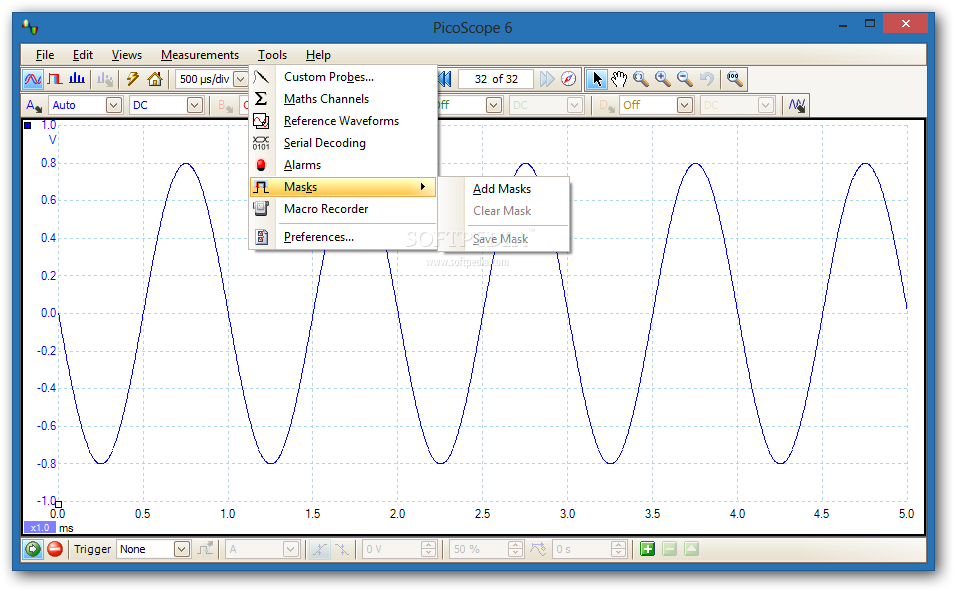The height and width of the screenshot is (591, 955).
Task: Select Add Masks submenu item
Action: [x=505, y=189]
